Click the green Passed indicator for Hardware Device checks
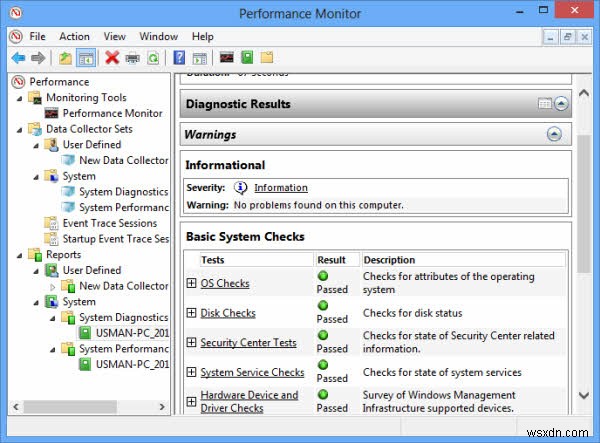The height and width of the screenshot is (443, 600). coord(323,394)
